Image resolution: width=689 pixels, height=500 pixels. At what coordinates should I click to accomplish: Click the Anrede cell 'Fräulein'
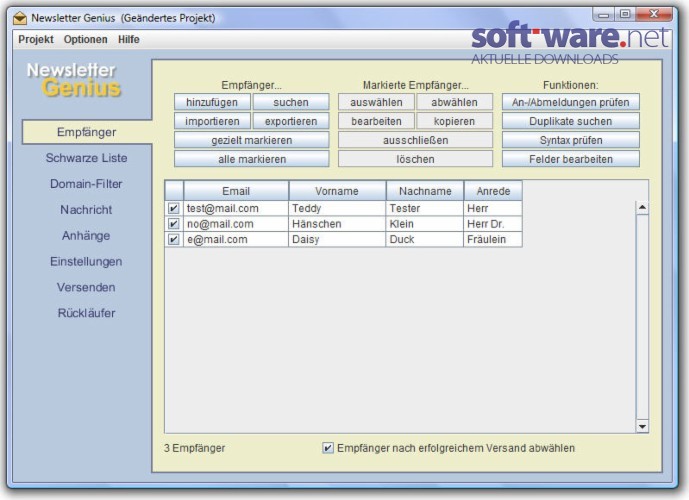click(493, 239)
